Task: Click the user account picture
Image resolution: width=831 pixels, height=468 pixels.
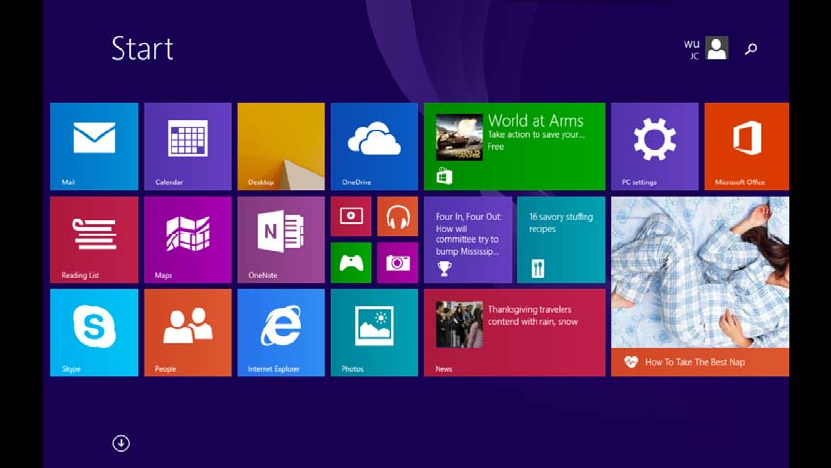Action: (x=717, y=48)
